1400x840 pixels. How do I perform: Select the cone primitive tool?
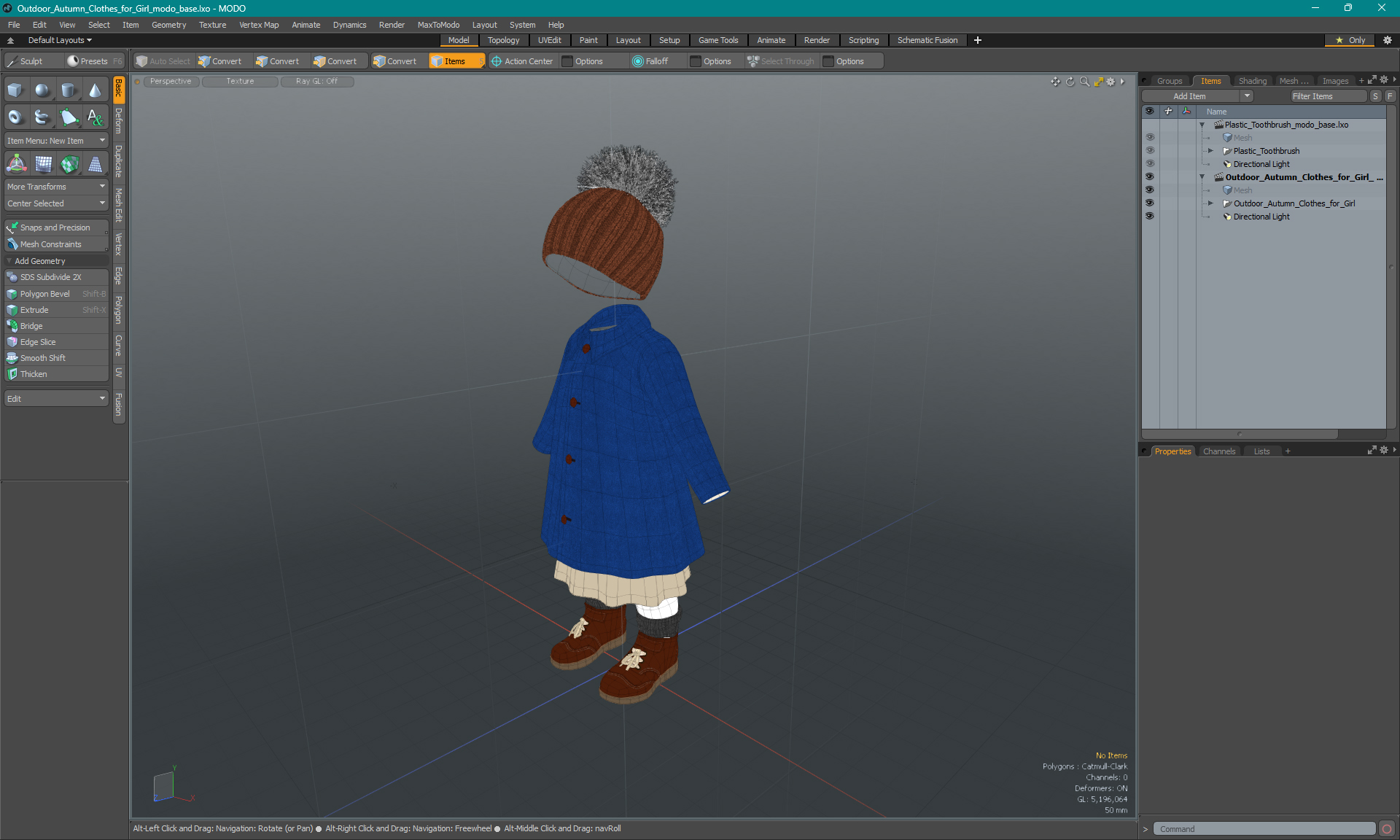[x=95, y=90]
